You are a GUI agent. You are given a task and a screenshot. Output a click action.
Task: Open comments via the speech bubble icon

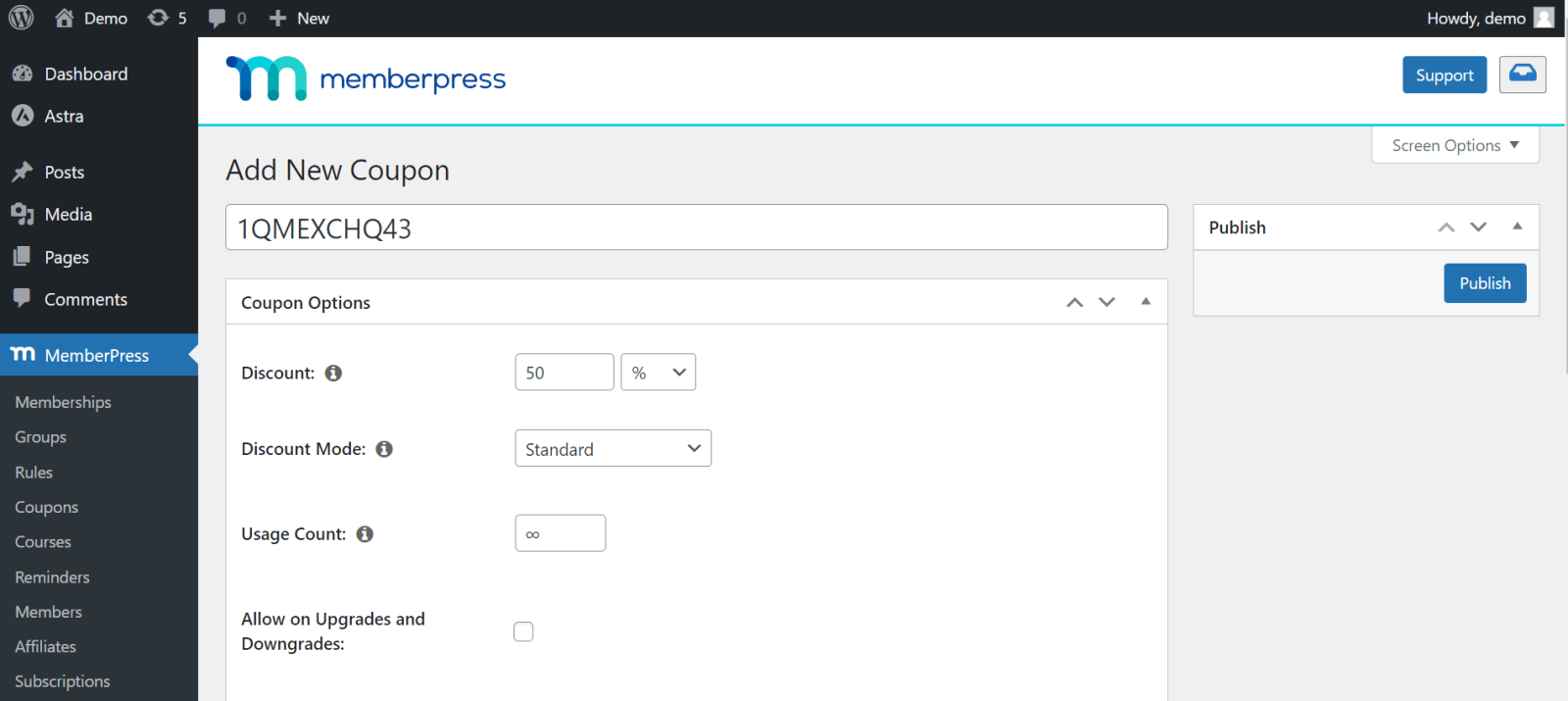[x=217, y=17]
